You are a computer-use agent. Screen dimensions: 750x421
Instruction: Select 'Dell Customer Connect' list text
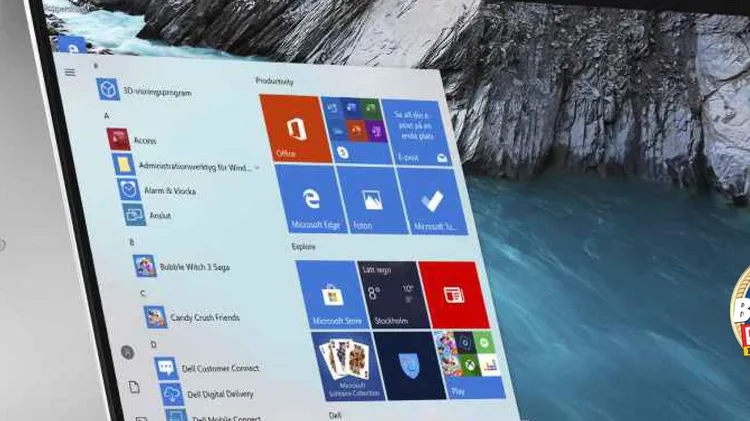click(221, 368)
